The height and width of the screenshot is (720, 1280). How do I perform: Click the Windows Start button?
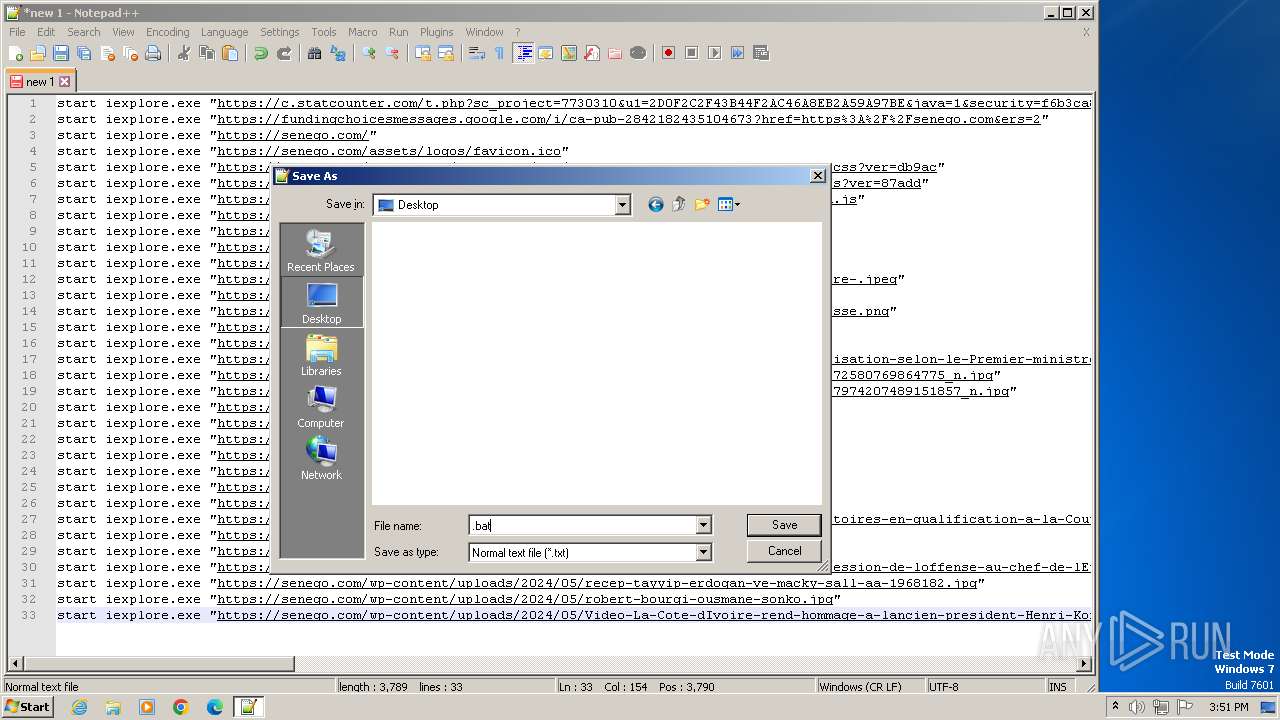28,707
